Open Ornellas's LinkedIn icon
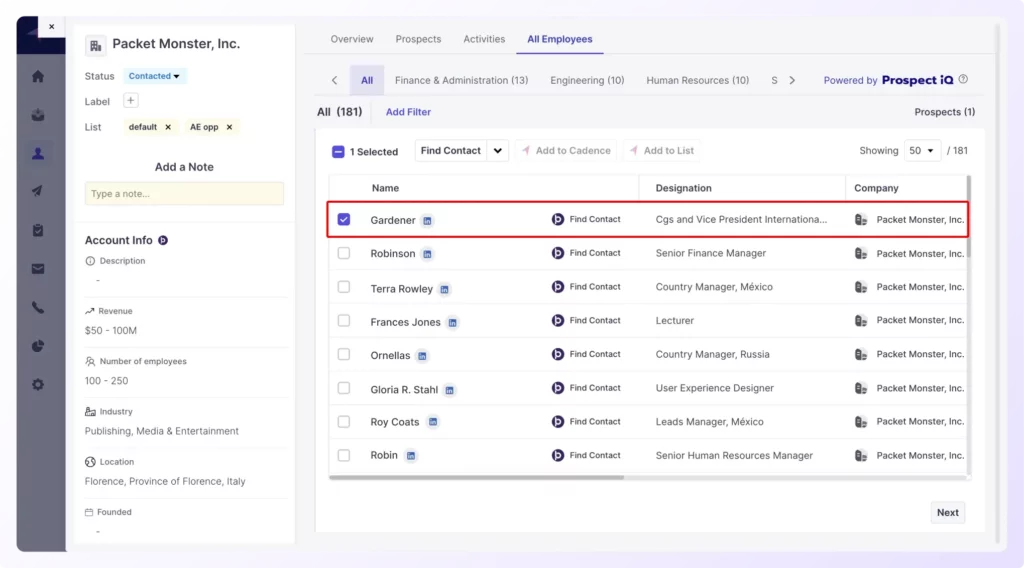This screenshot has height=568, width=1024. 422,356
